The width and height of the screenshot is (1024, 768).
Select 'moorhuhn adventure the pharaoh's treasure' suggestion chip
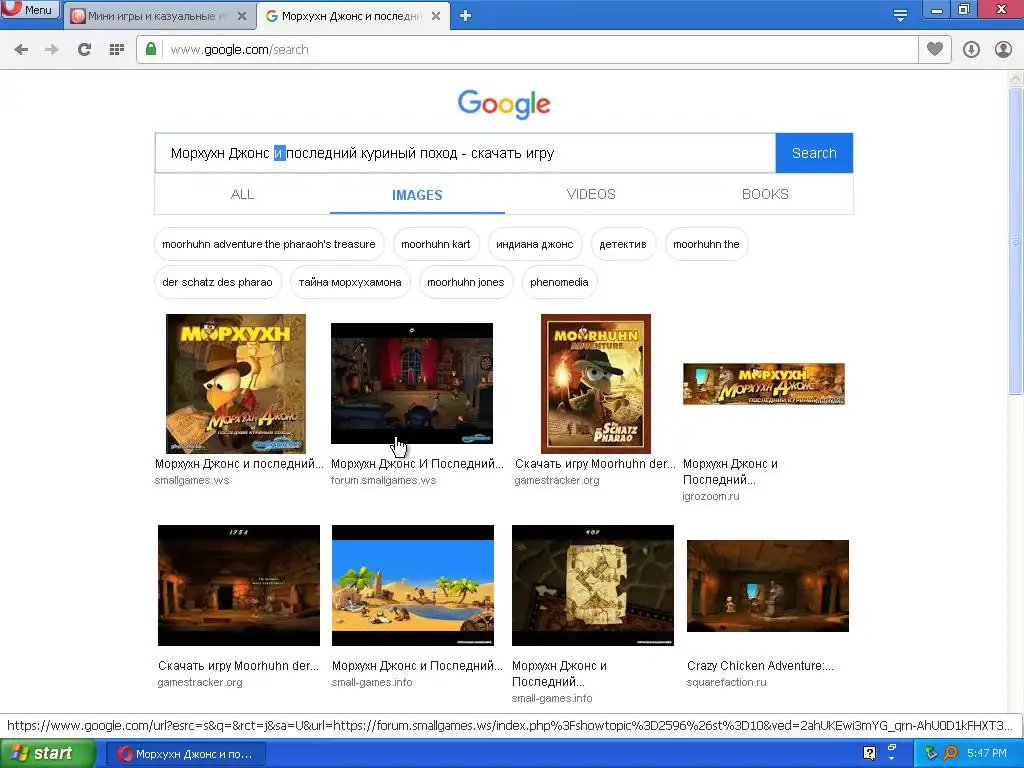269,244
